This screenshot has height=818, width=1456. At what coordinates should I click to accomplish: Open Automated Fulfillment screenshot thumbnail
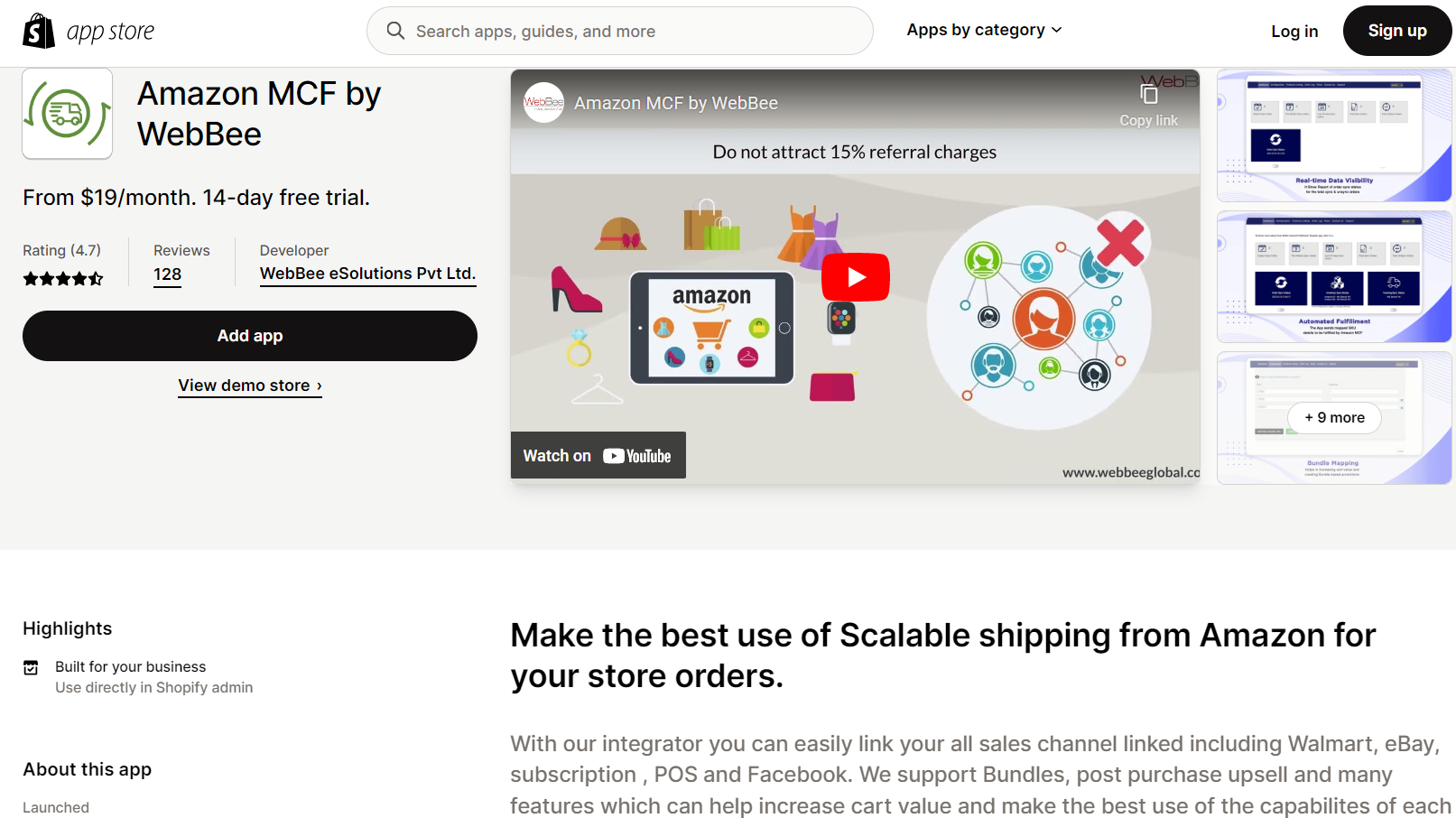coord(1333,276)
